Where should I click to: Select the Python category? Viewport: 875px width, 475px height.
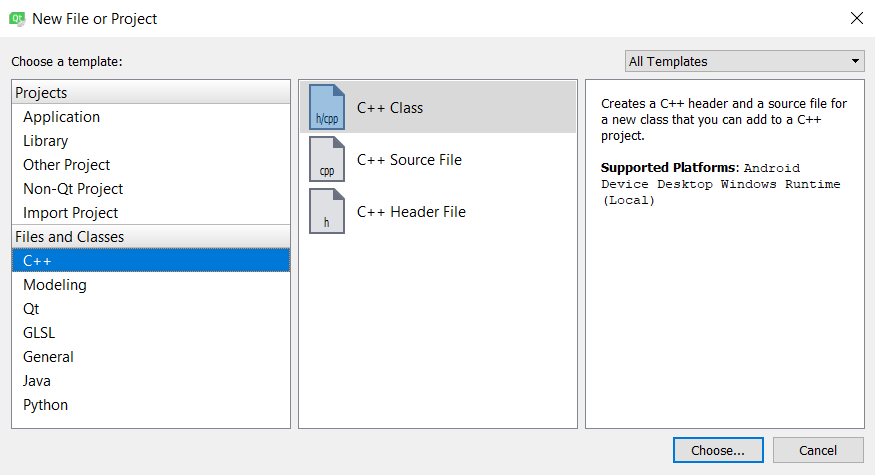coord(46,405)
